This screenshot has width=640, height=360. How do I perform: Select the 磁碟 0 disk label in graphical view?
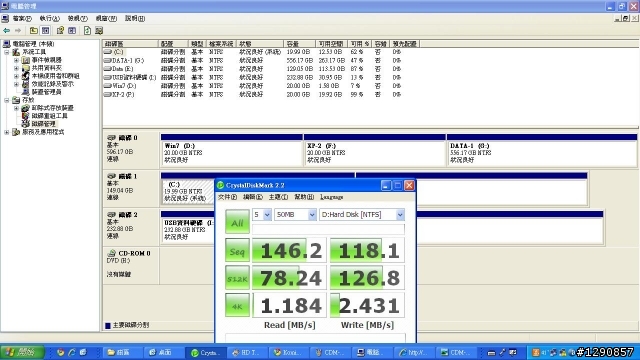pos(130,149)
